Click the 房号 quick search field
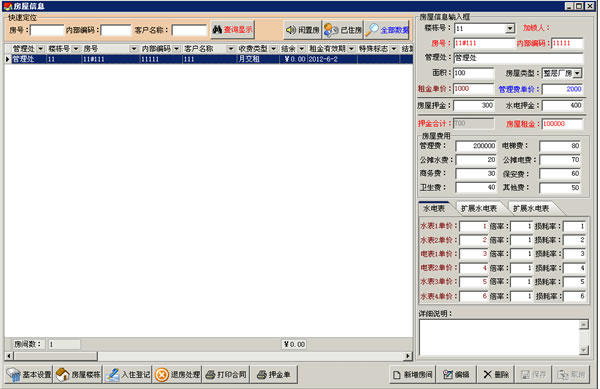This screenshot has width=600, height=389. pyautogui.click(x=47, y=30)
